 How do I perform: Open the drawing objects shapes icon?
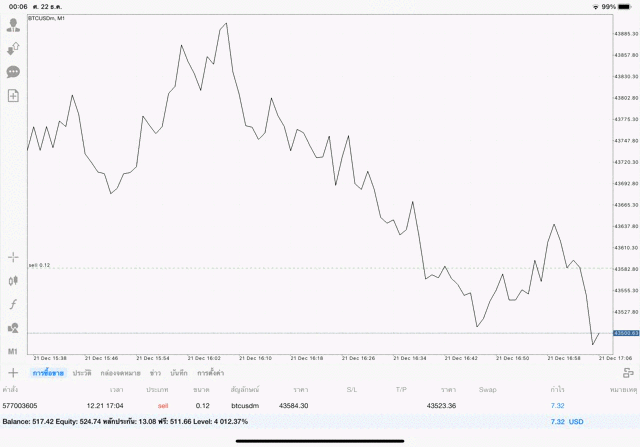tap(13, 328)
